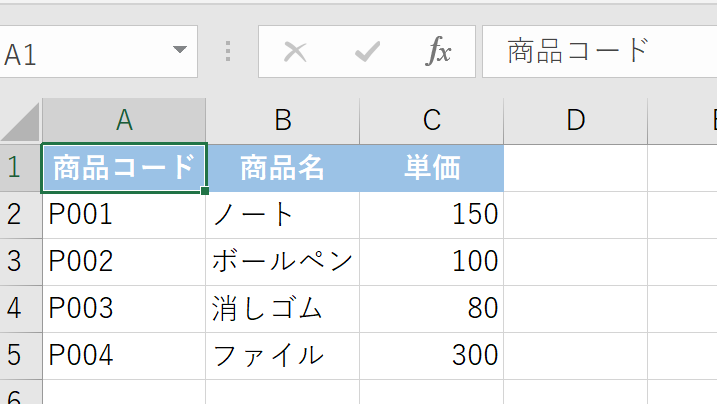This screenshot has height=404, width=717.
Task: Select the price cell 150
Action: tap(432, 215)
